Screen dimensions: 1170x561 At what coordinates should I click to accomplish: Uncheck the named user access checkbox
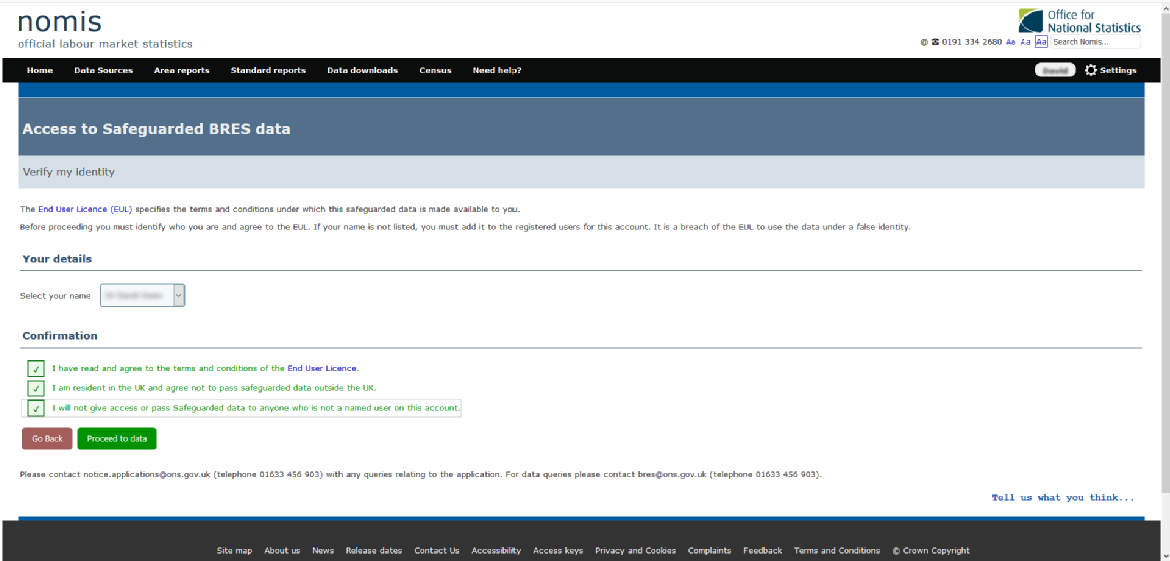point(36,408)
